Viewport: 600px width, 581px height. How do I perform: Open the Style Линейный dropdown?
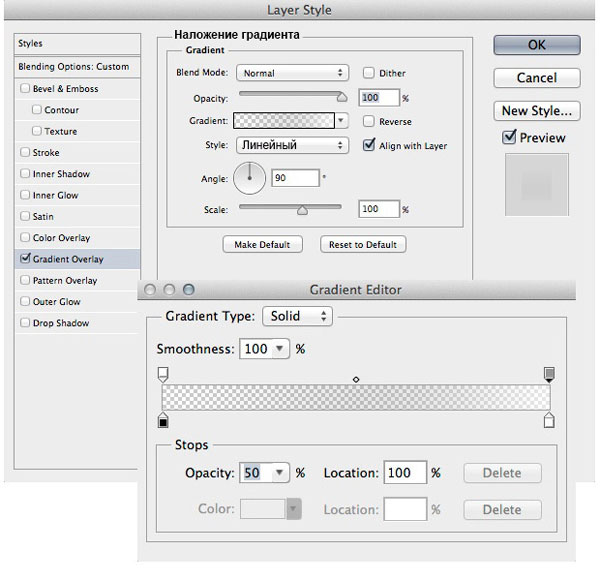coord(292,145)
